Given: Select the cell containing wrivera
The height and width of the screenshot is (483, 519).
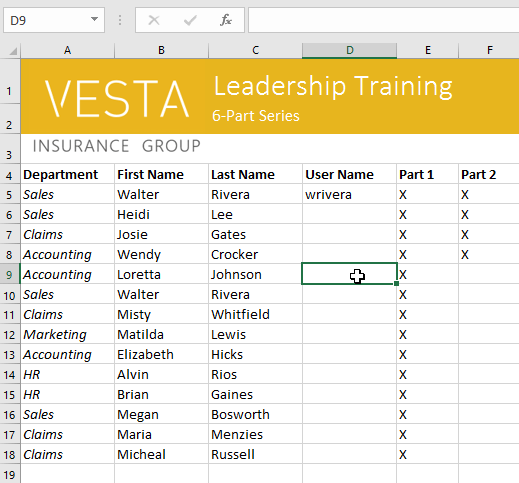Looking at the screenshot, I should point(349,194).
